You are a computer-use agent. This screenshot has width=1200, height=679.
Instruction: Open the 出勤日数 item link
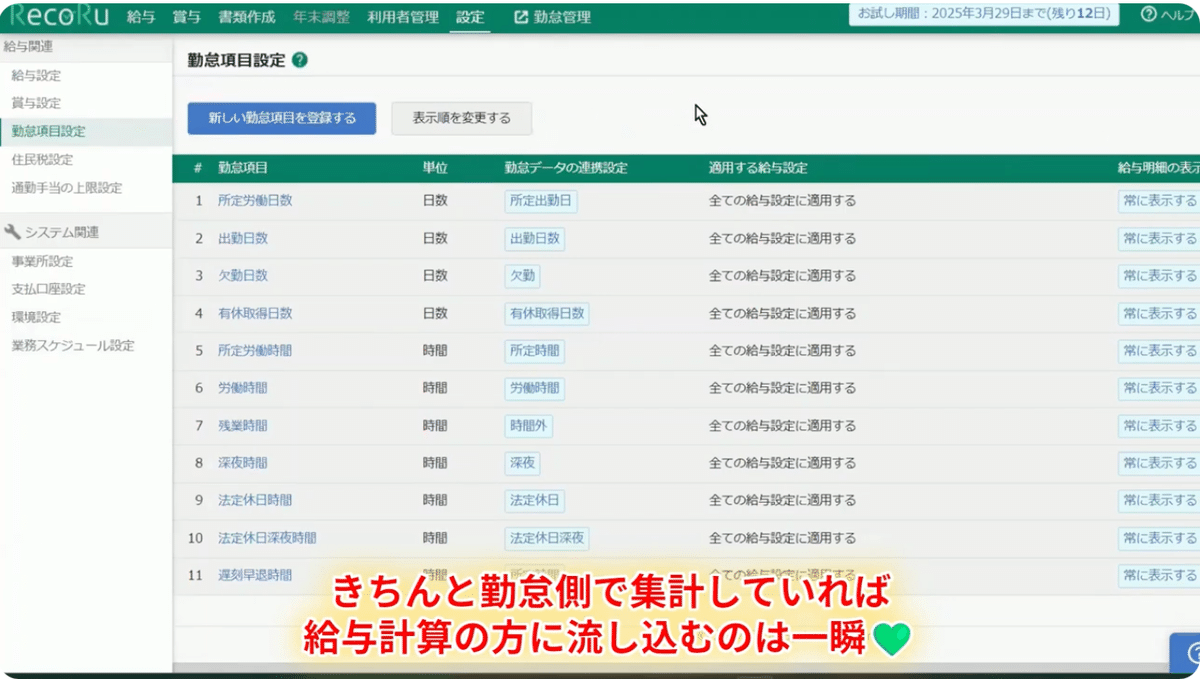[243, 238]
